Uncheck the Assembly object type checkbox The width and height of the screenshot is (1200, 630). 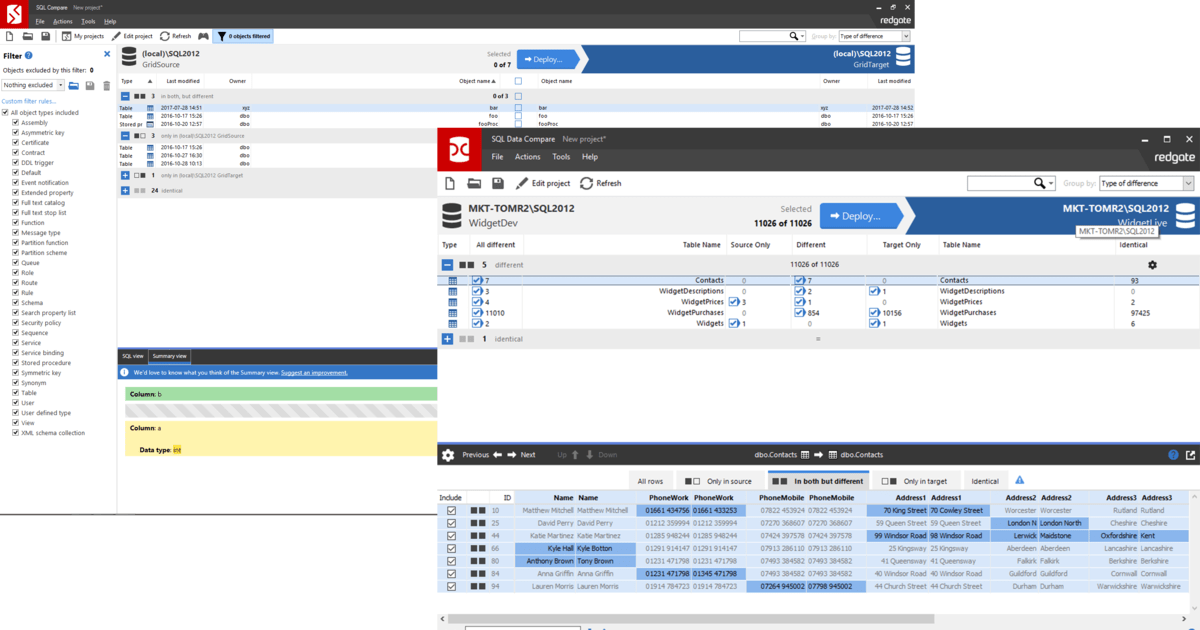[x=16, y=123]
